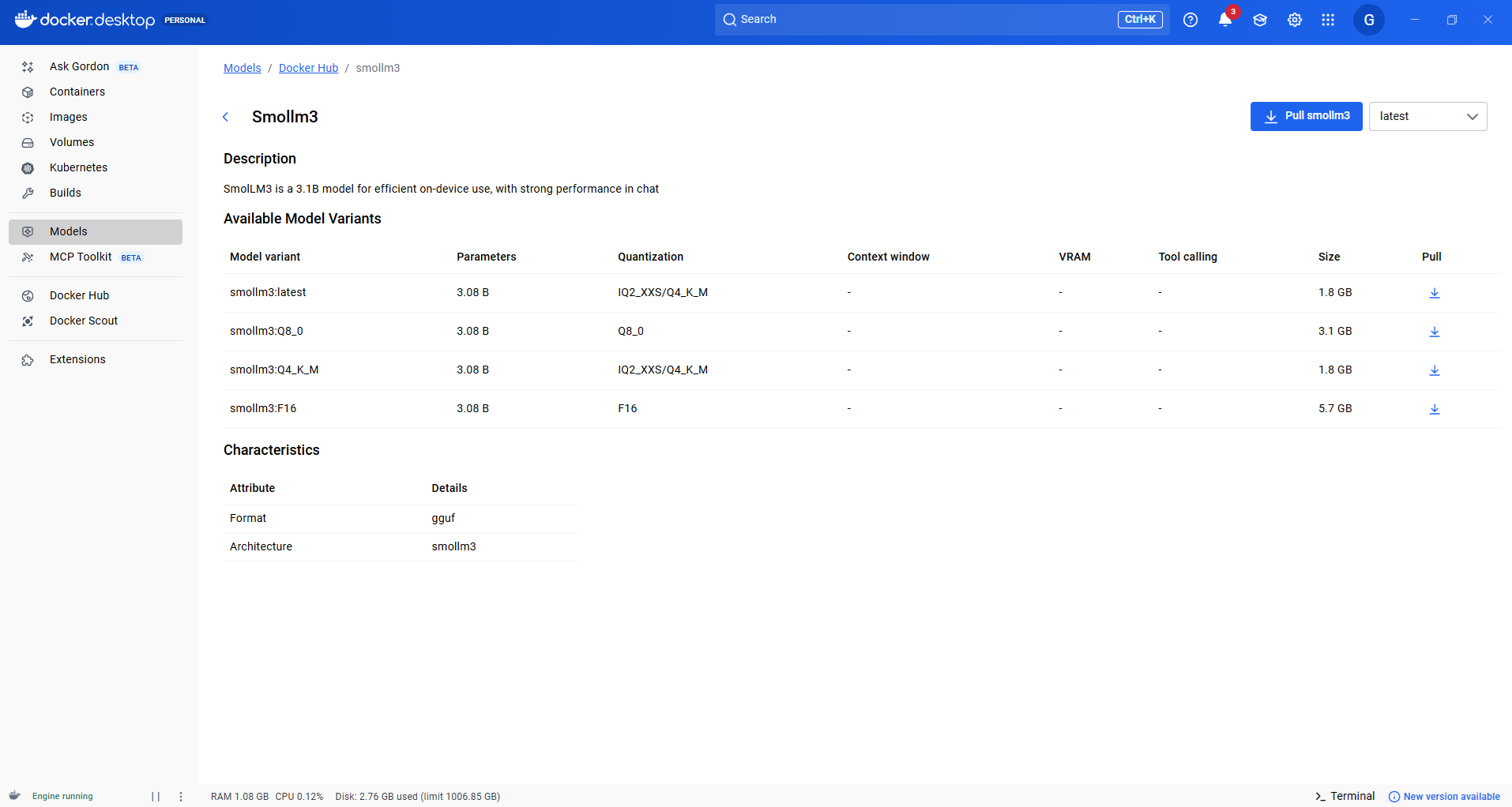
Task: Pull the smollm3:latest variant
Action: coord(1435,293)
